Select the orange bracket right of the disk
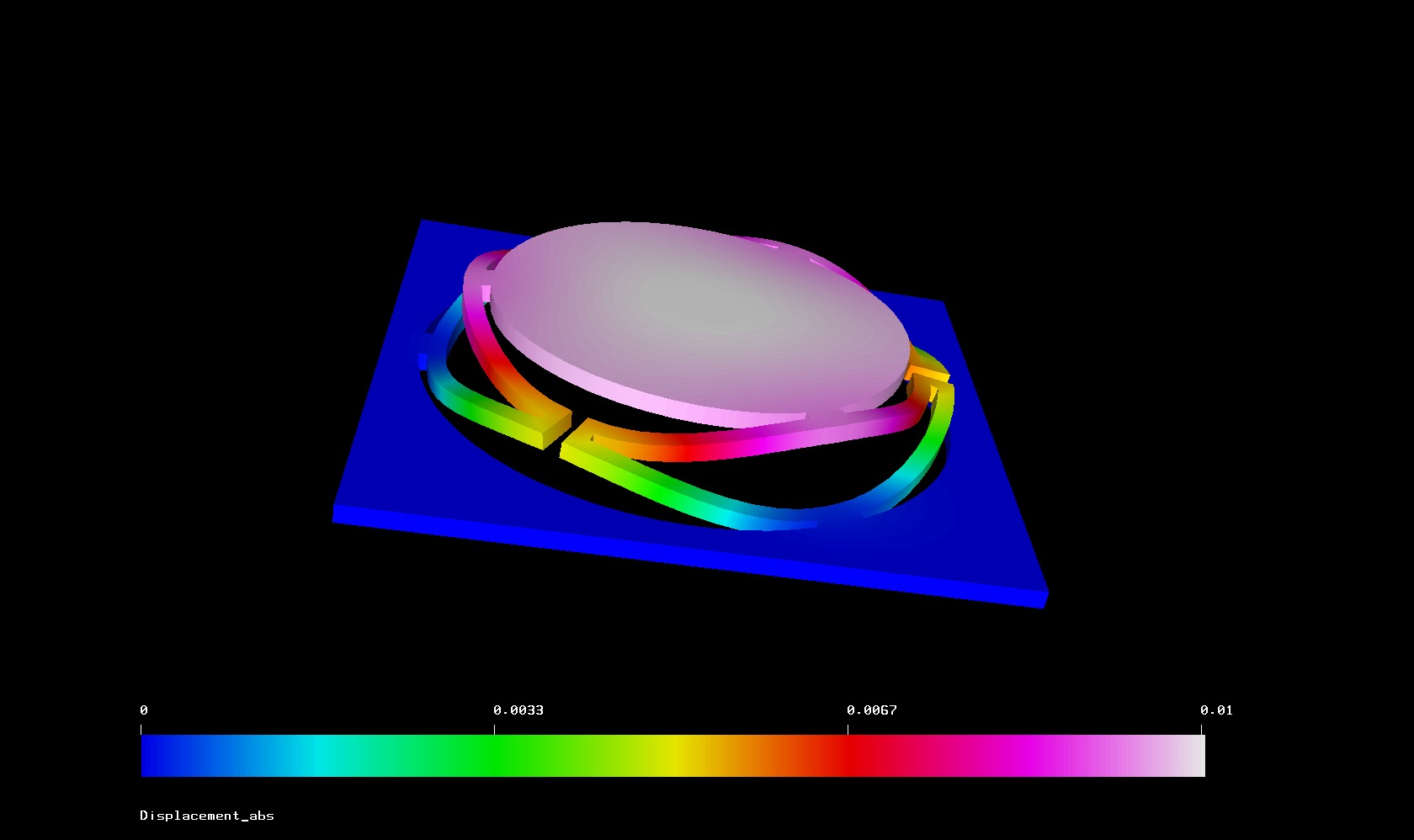The width and height of the screenshot is (1414, 840). (928, 372)
